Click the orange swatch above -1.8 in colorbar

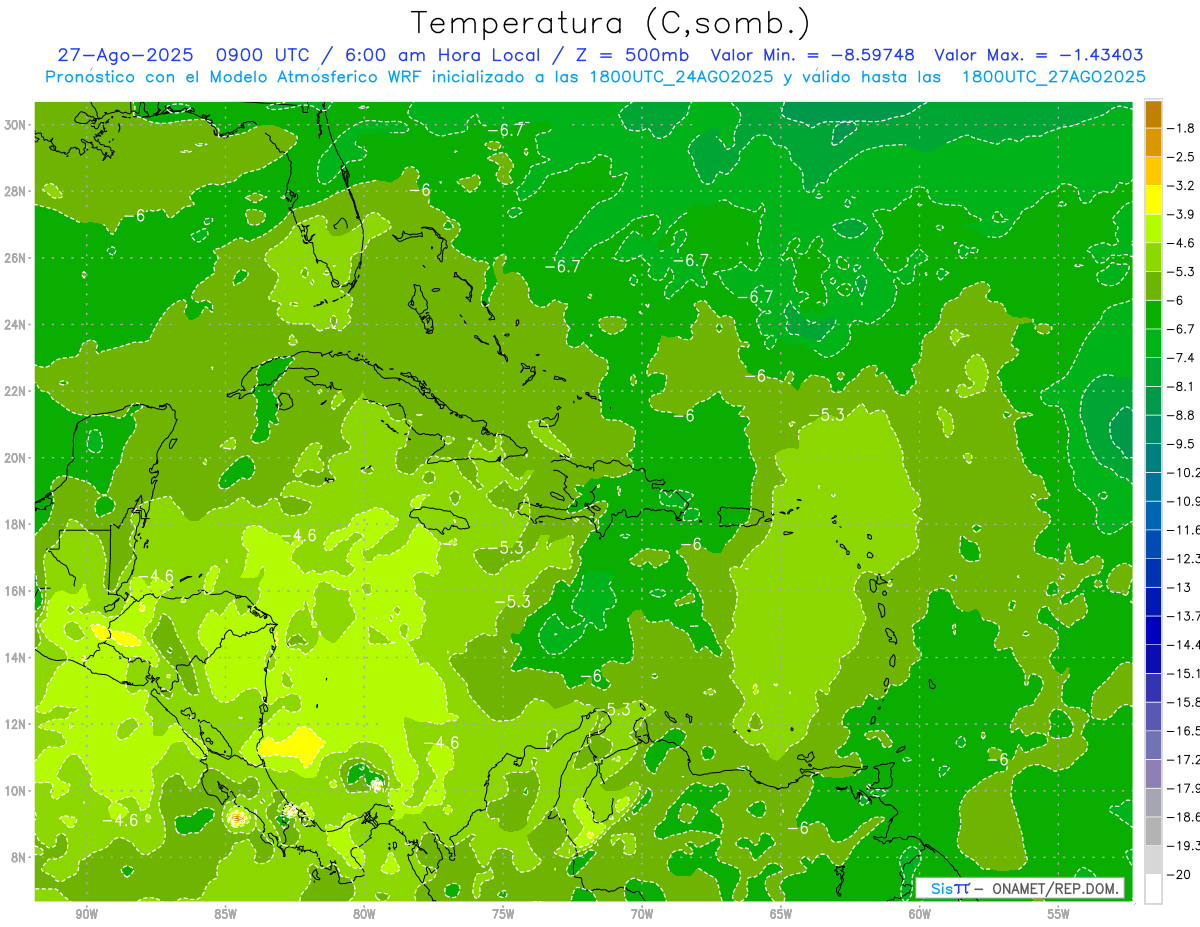click(1153, 114)
